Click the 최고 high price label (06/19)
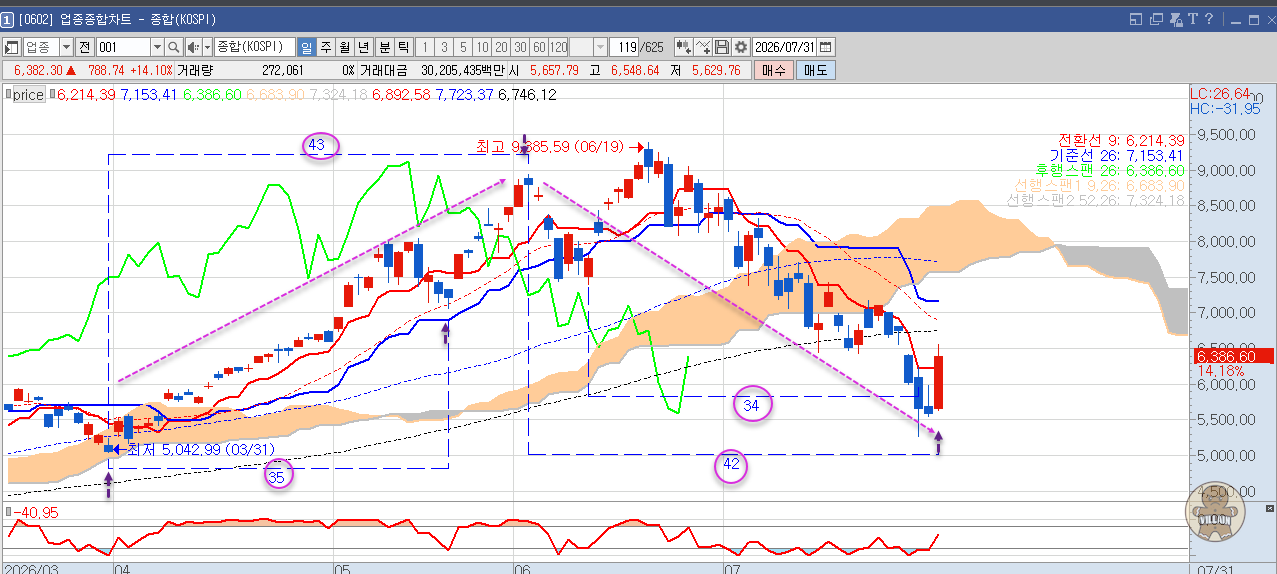1277x574 pixels. point(550,147)
